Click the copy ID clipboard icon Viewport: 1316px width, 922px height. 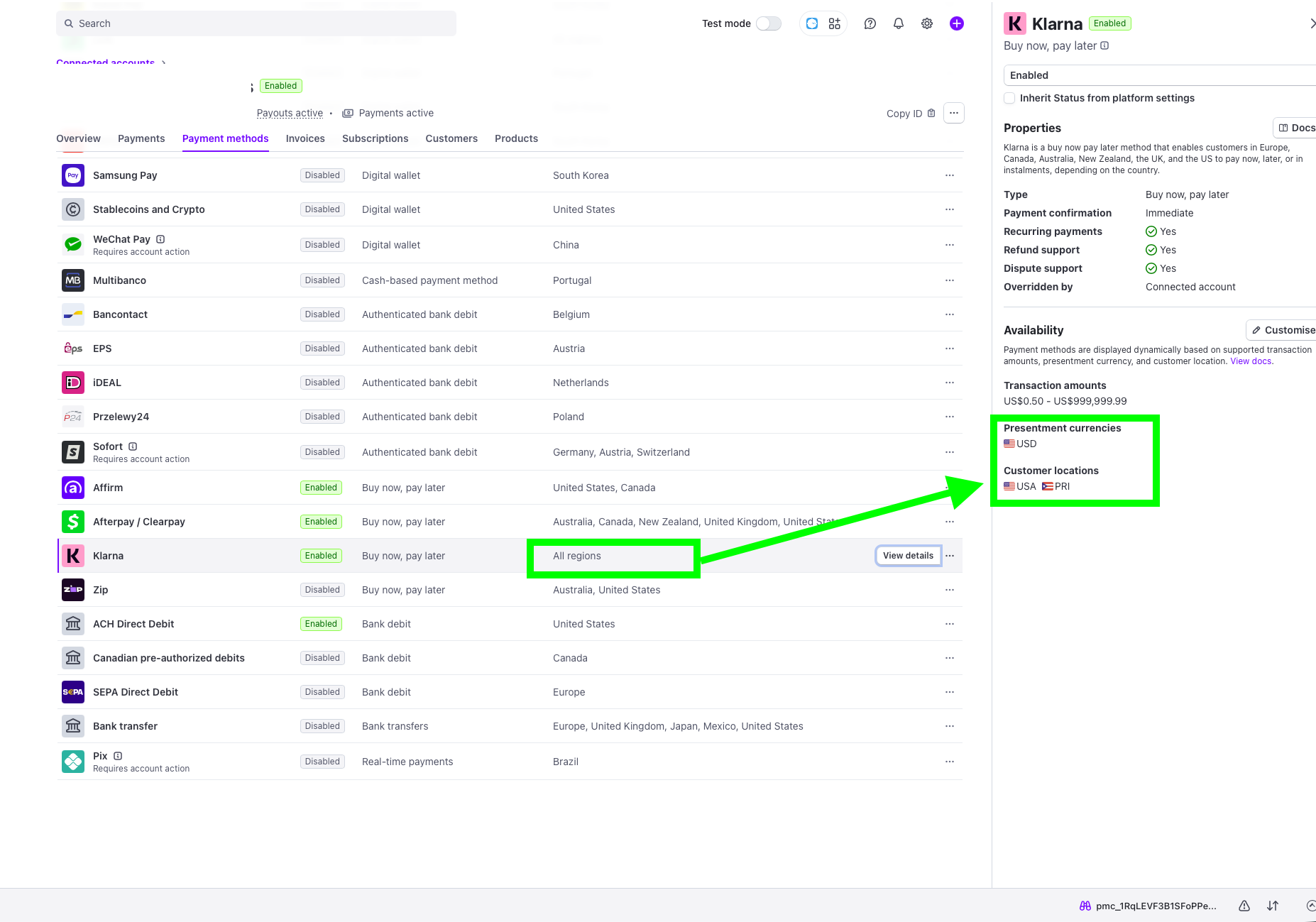pyautogui.click(x=931, y=114)
